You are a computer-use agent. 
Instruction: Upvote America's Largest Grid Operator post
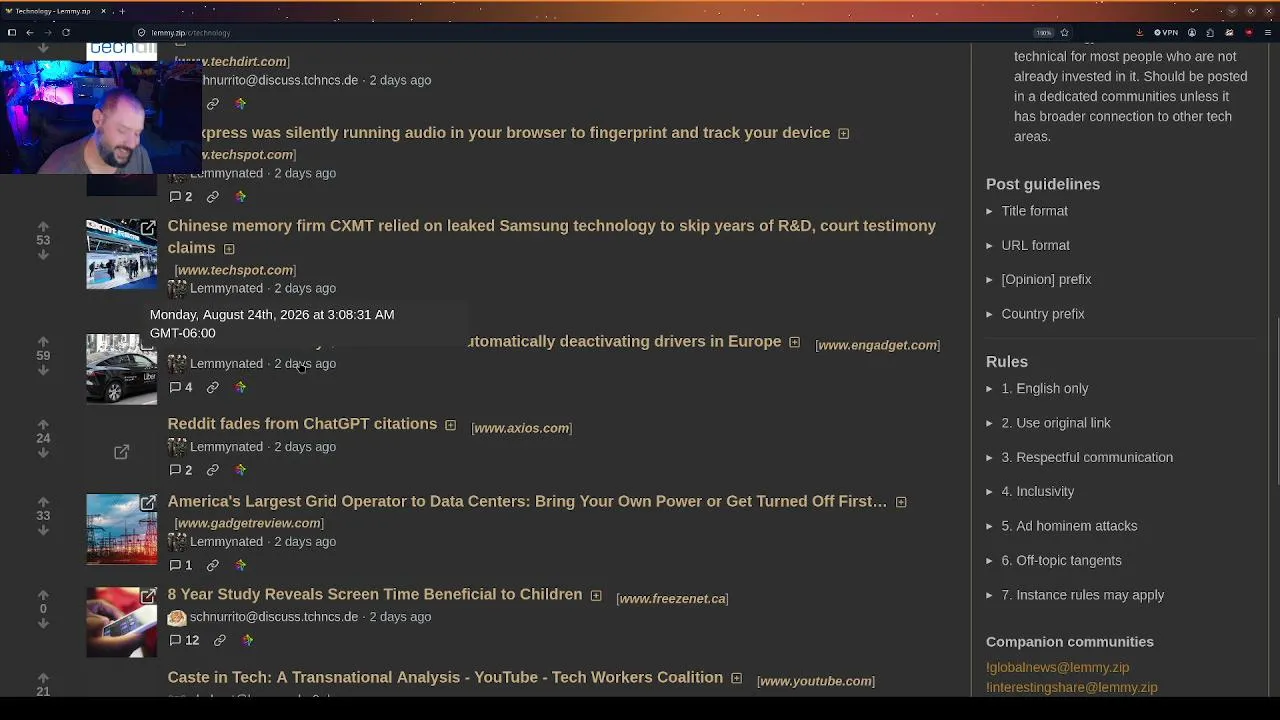43,502
